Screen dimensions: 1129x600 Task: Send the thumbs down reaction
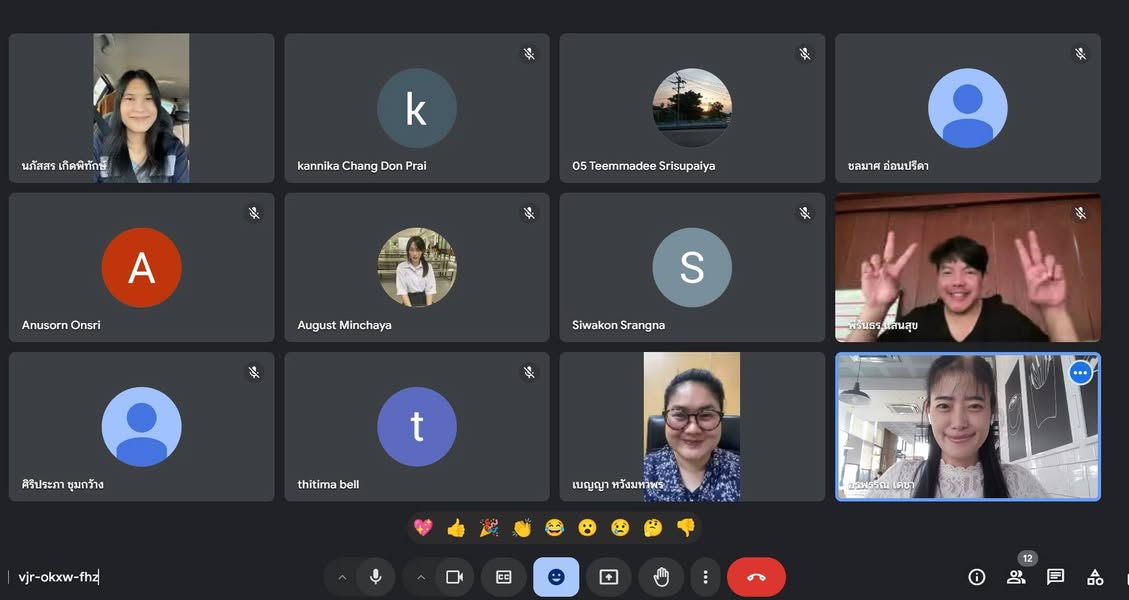point(685,527)
